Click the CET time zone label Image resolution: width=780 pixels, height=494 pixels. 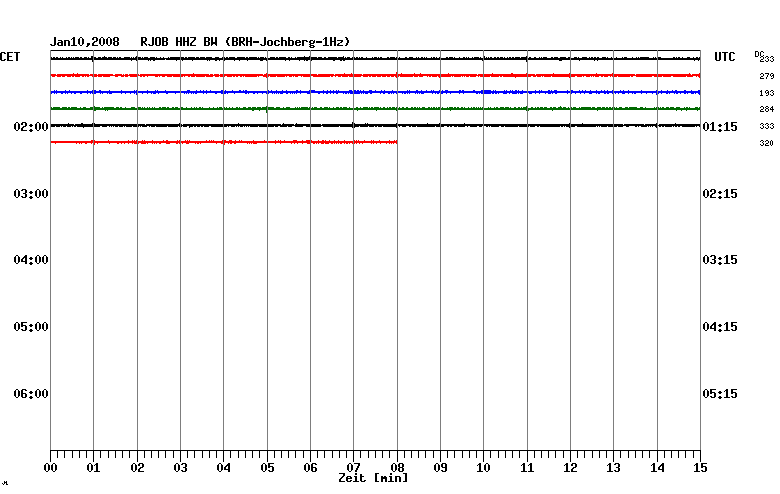coord(10,57)
